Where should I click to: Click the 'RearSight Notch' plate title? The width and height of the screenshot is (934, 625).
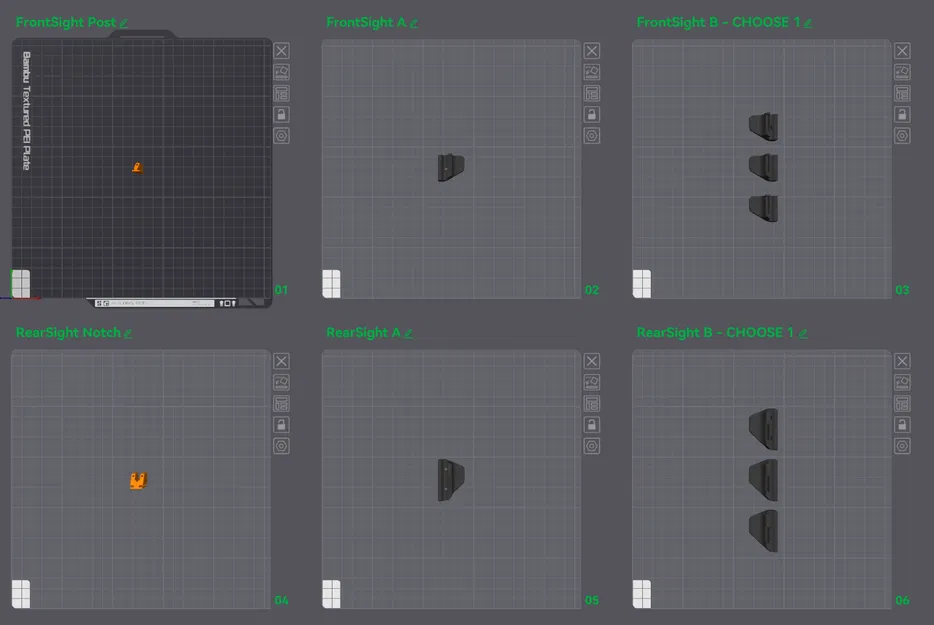coord(68,332)
